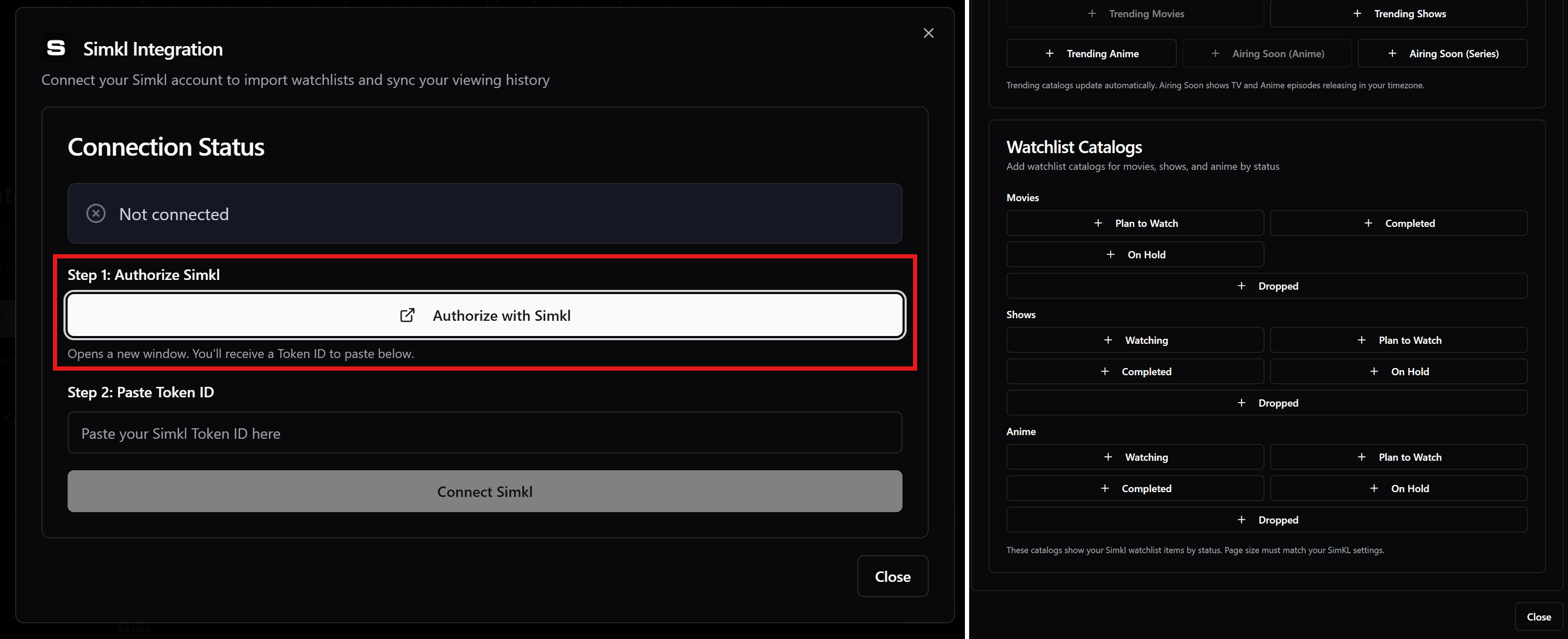Close dialog with the X icon
The height and width of the screenshot is (639, 1568).
(x=928, y=34)
